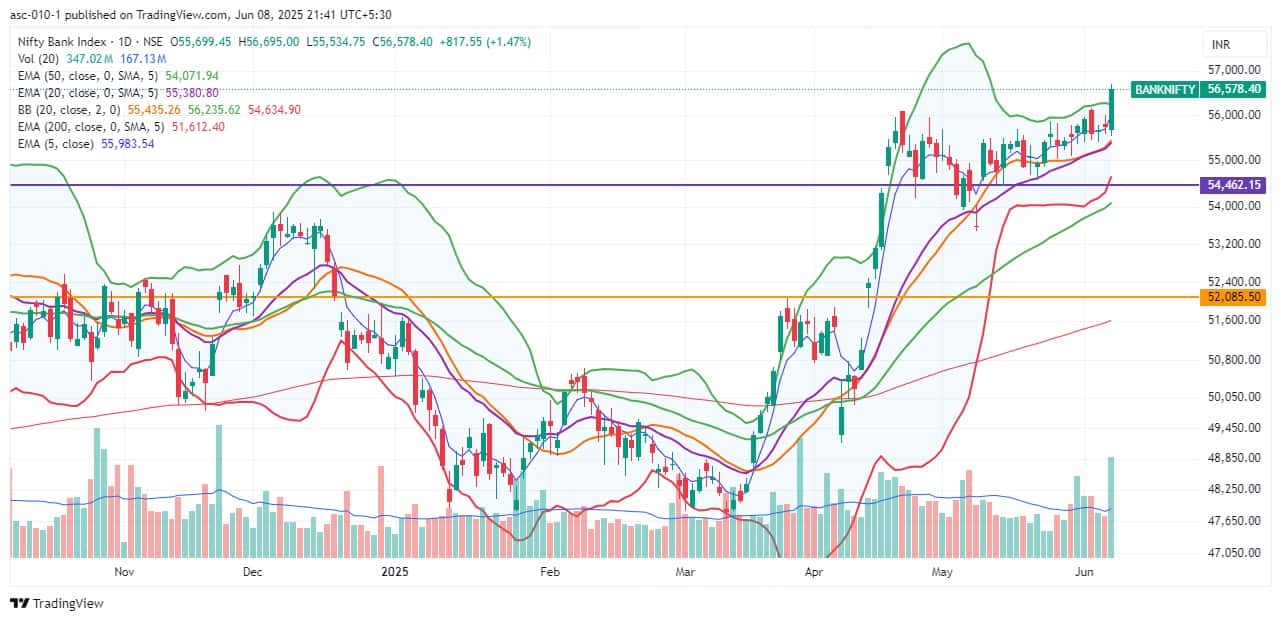Click the EMA 200 value 51,612.40
Image resolution: width=1281 pixels, height=621 pixels.
(199, 127)
